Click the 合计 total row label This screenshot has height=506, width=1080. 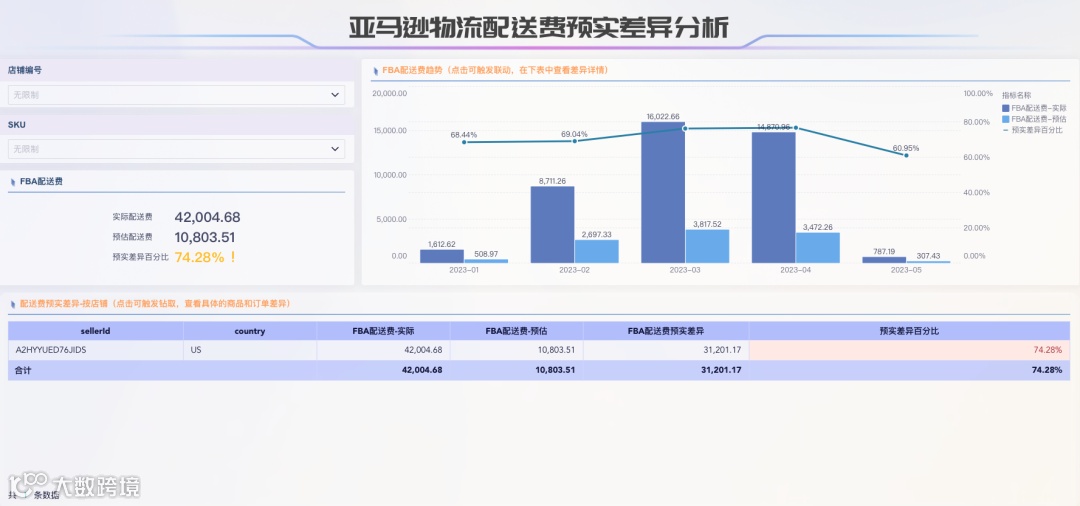pyautogui.click(x=23, y=370)
